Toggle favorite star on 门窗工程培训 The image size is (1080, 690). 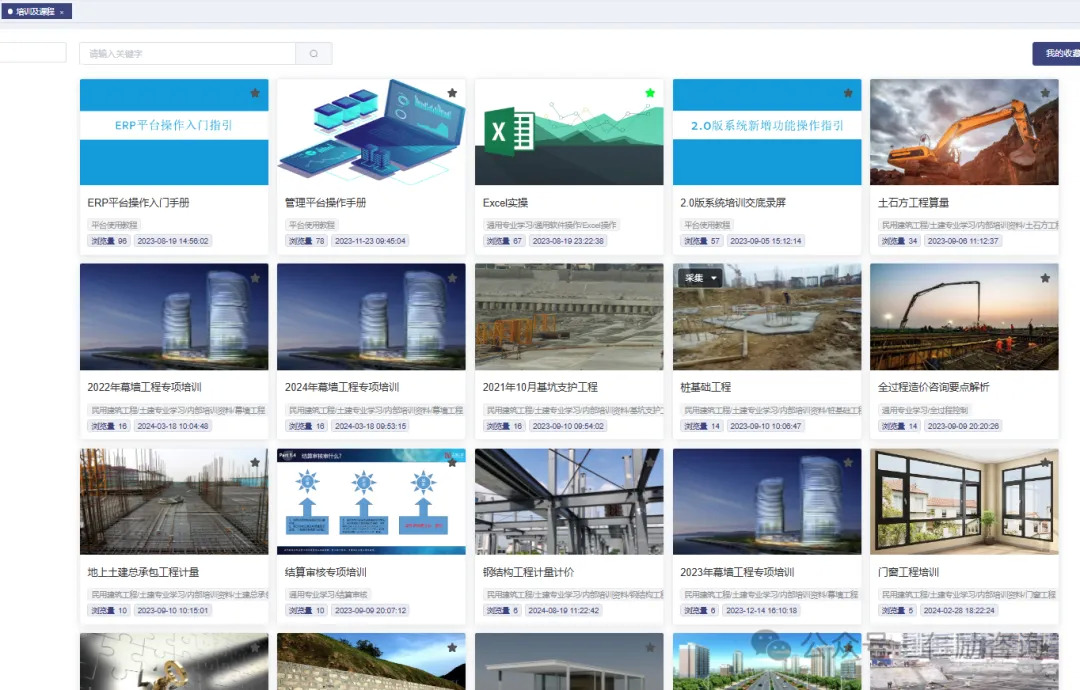(x=1046, y=463)
